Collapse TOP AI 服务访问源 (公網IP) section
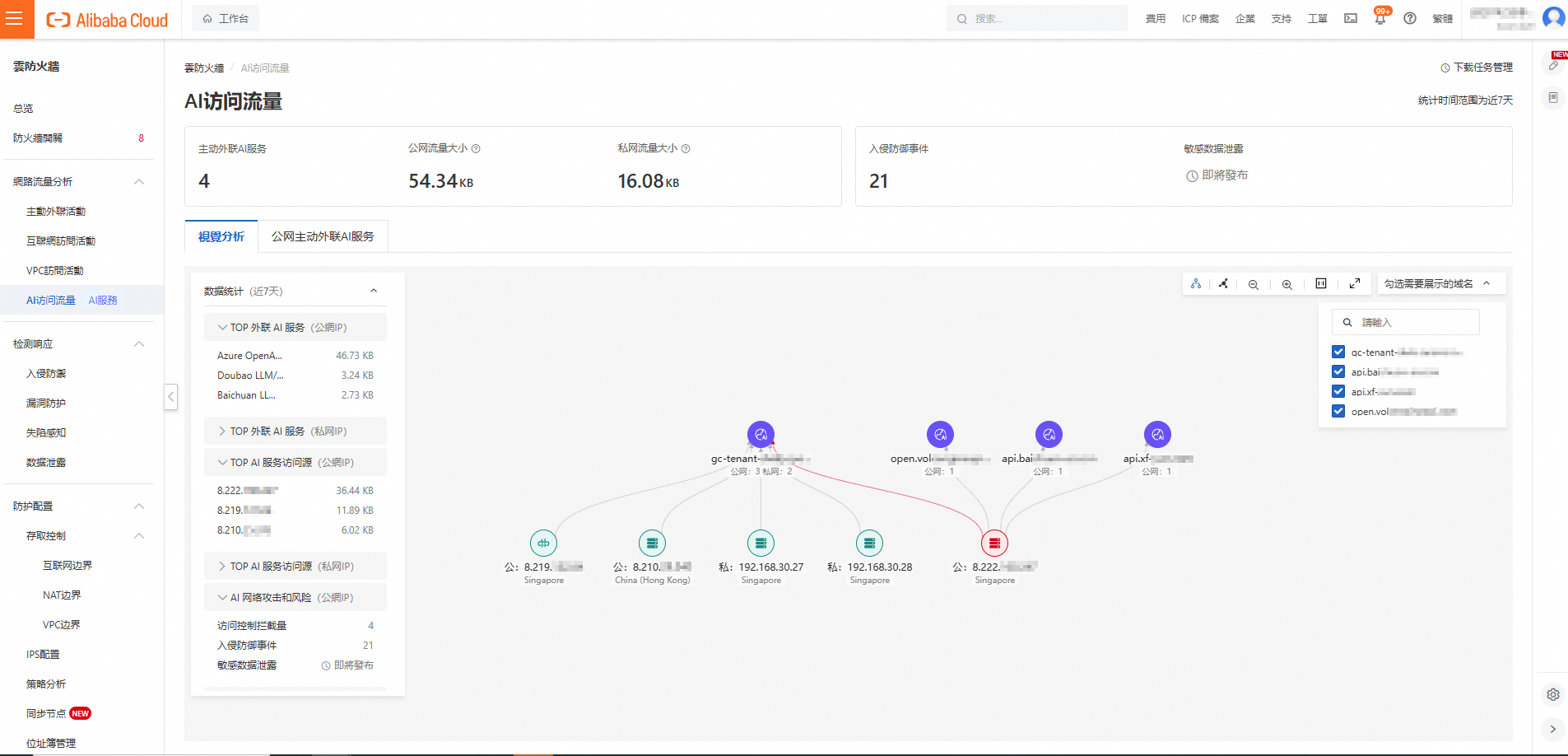This screenshot has width=1568, height=756. click(x=295, y=462)
